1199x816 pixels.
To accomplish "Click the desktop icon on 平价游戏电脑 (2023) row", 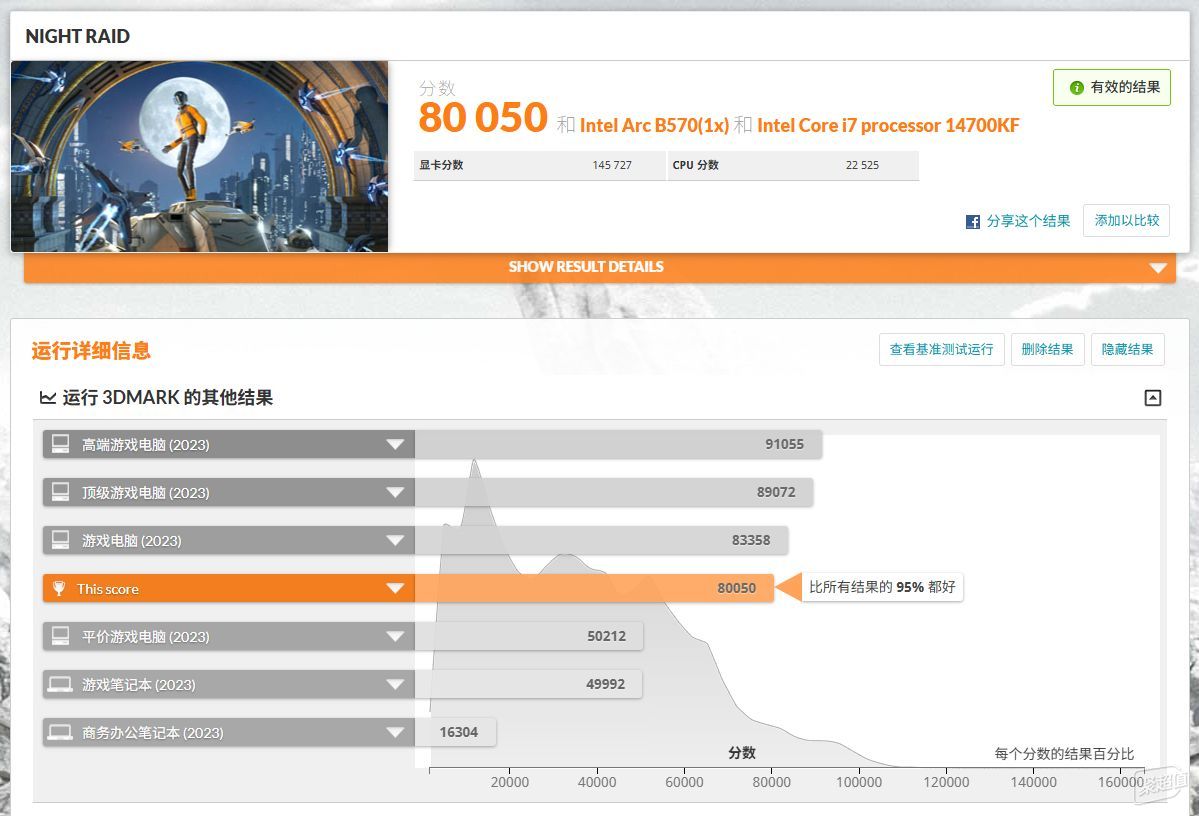I will point(60,636).
